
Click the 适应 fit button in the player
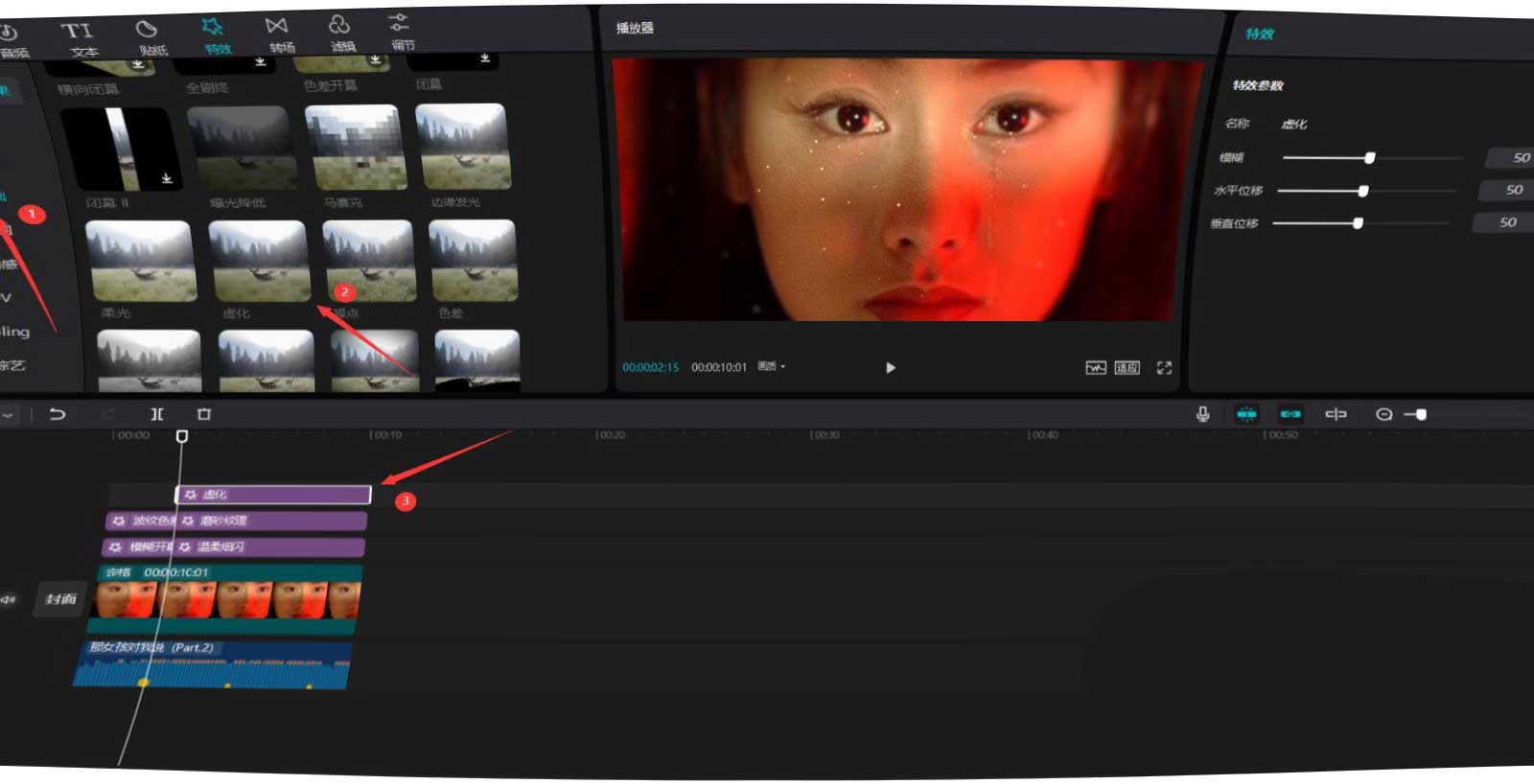[1127, 368]
